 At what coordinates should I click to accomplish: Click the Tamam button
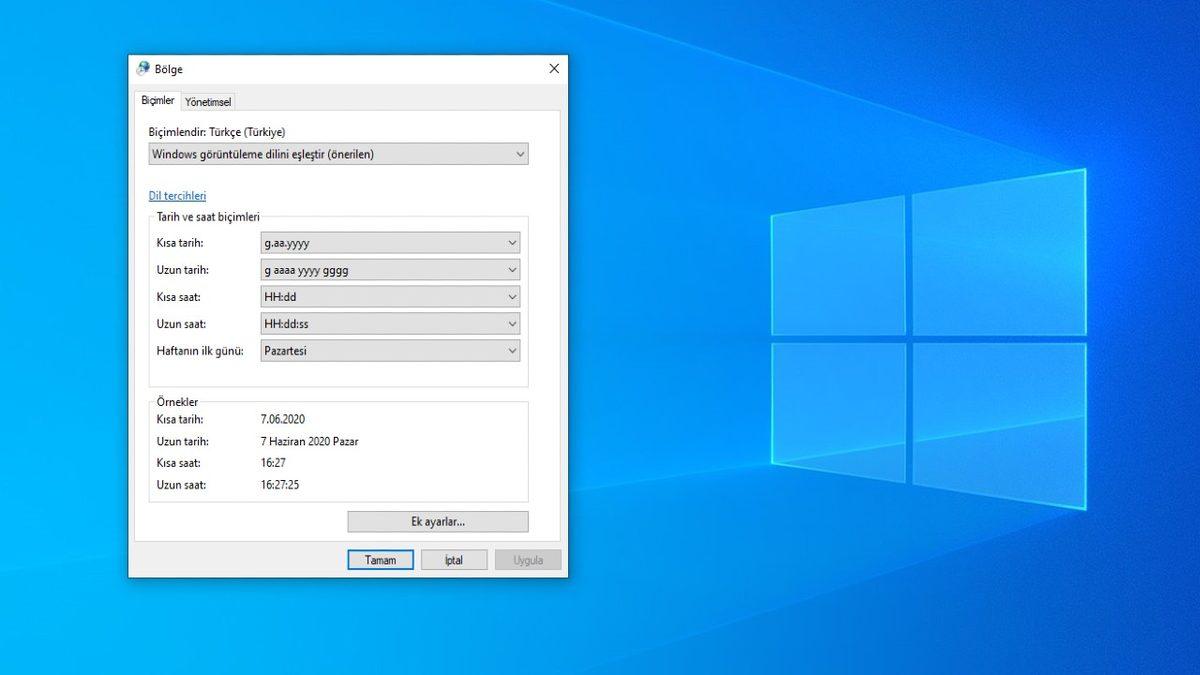tap(380, 560)
